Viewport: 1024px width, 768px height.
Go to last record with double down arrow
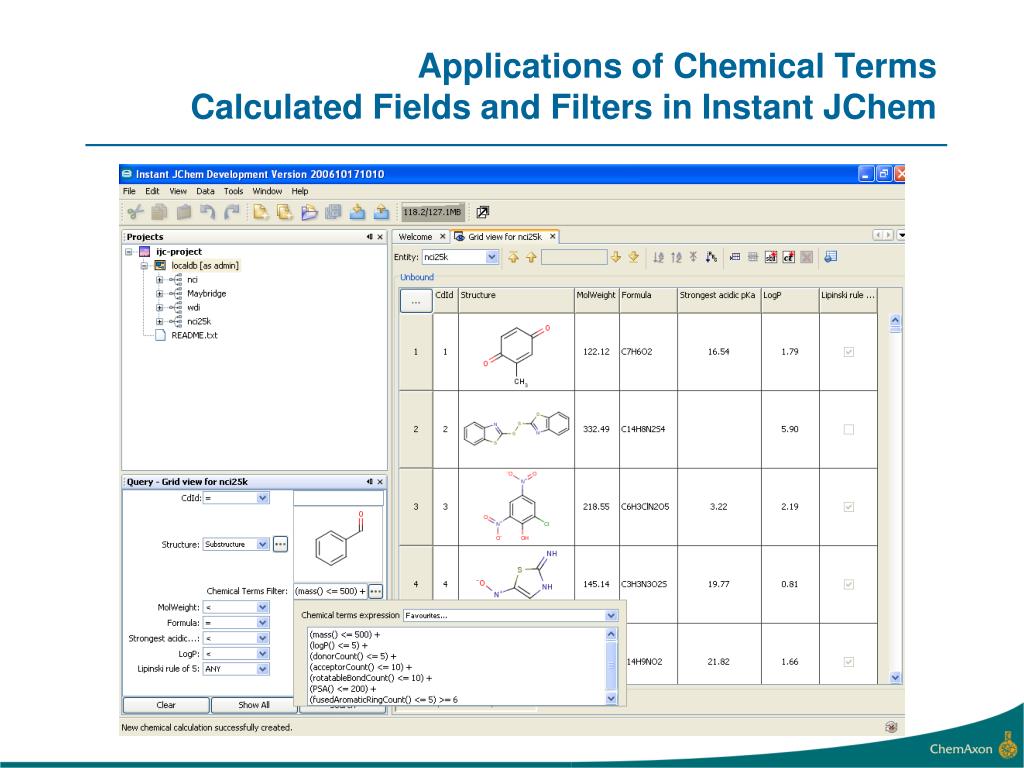633,257
